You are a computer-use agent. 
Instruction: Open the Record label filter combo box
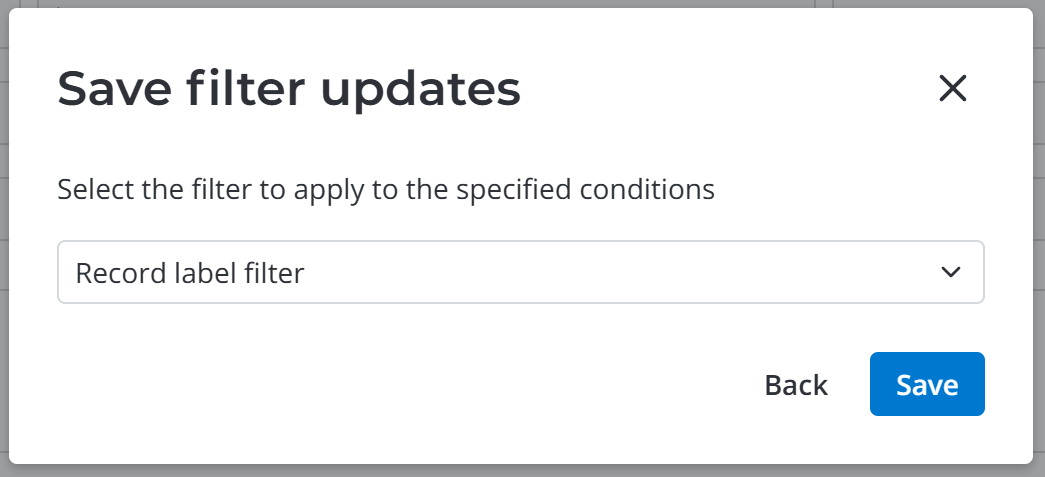pos(520,272)
